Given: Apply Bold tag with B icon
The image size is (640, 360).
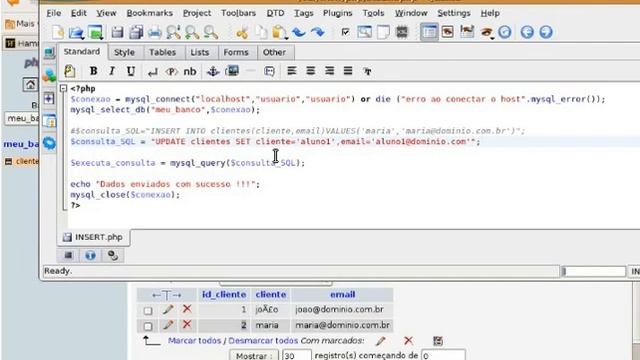Looking at the screenshot, I should point(93,71).
